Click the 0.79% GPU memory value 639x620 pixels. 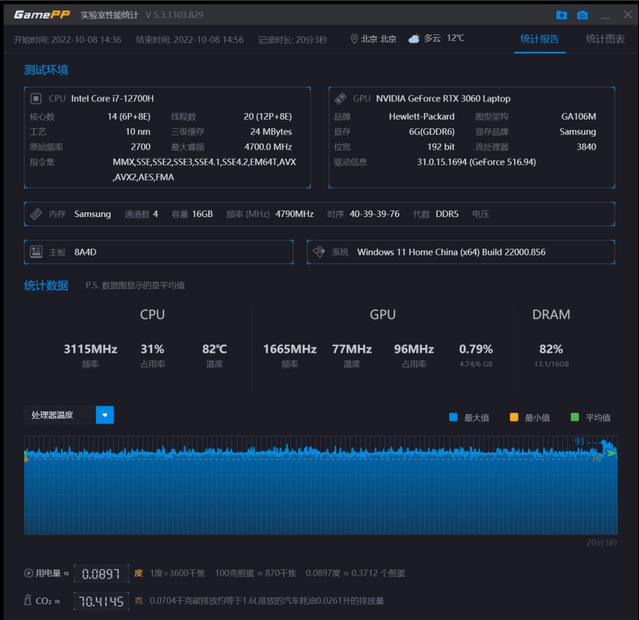476,349
